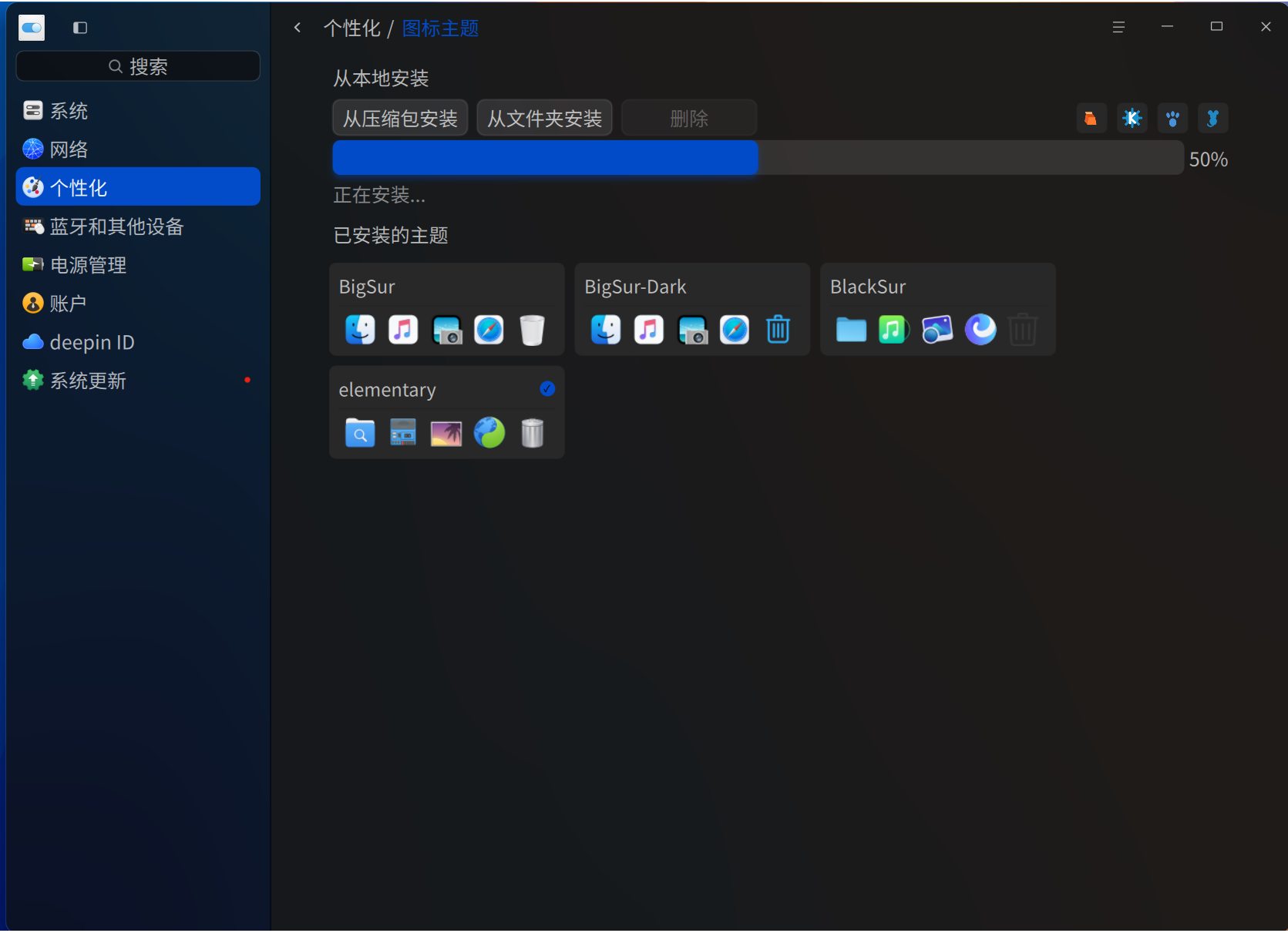Open the hamburger menu in title bar

(x=1118, y=27)
